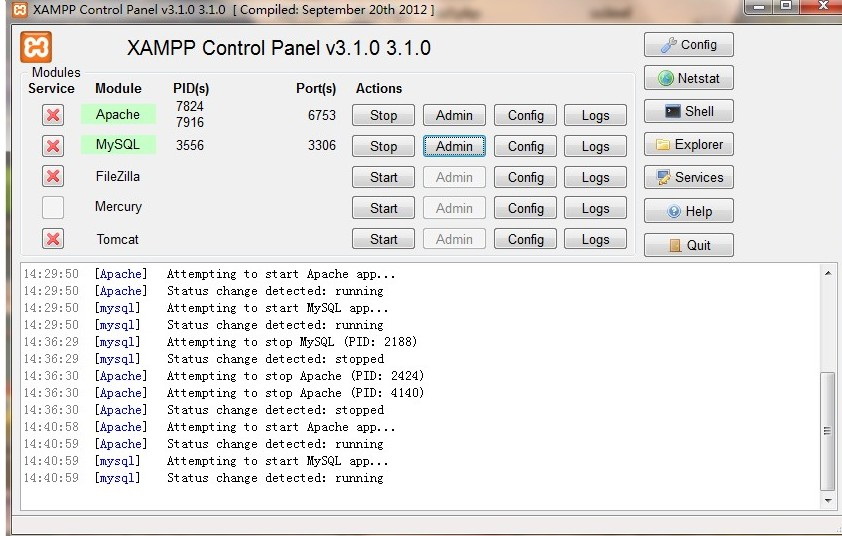Open the Mercury Config menu
The image size is (842, 536).
(x=525, y=208)
